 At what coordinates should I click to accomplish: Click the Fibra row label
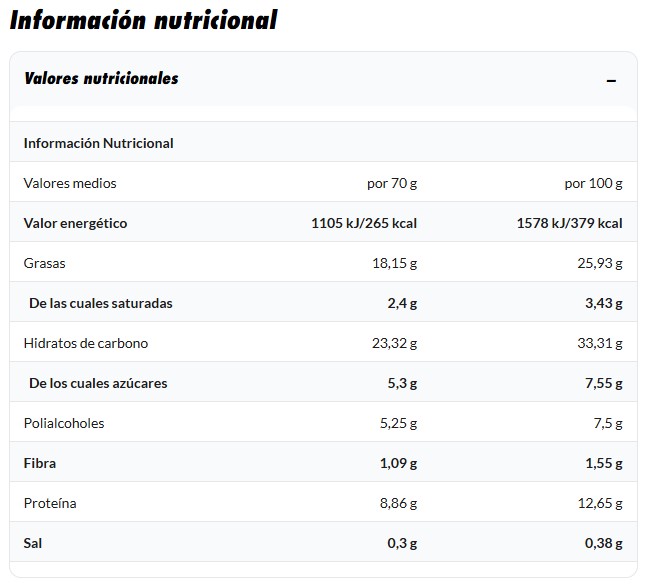40,463
